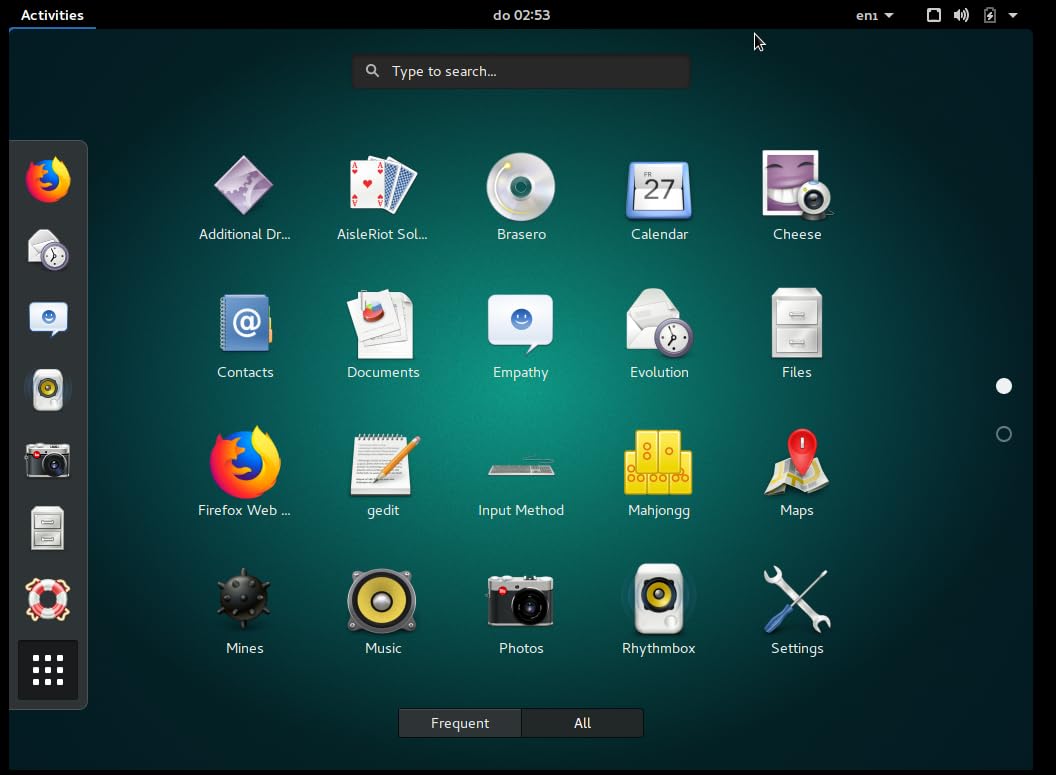Open system menu arrow

click(1013, 15)
